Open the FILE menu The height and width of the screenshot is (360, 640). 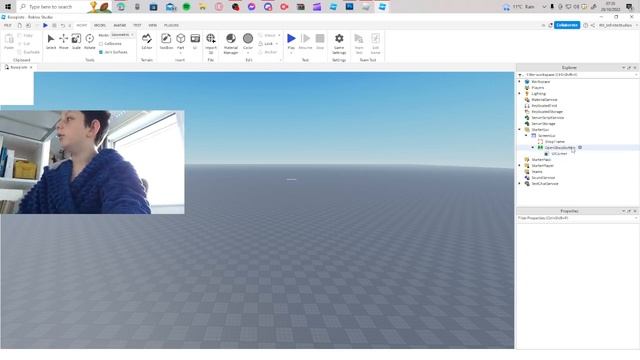click(x=8, y=25)
